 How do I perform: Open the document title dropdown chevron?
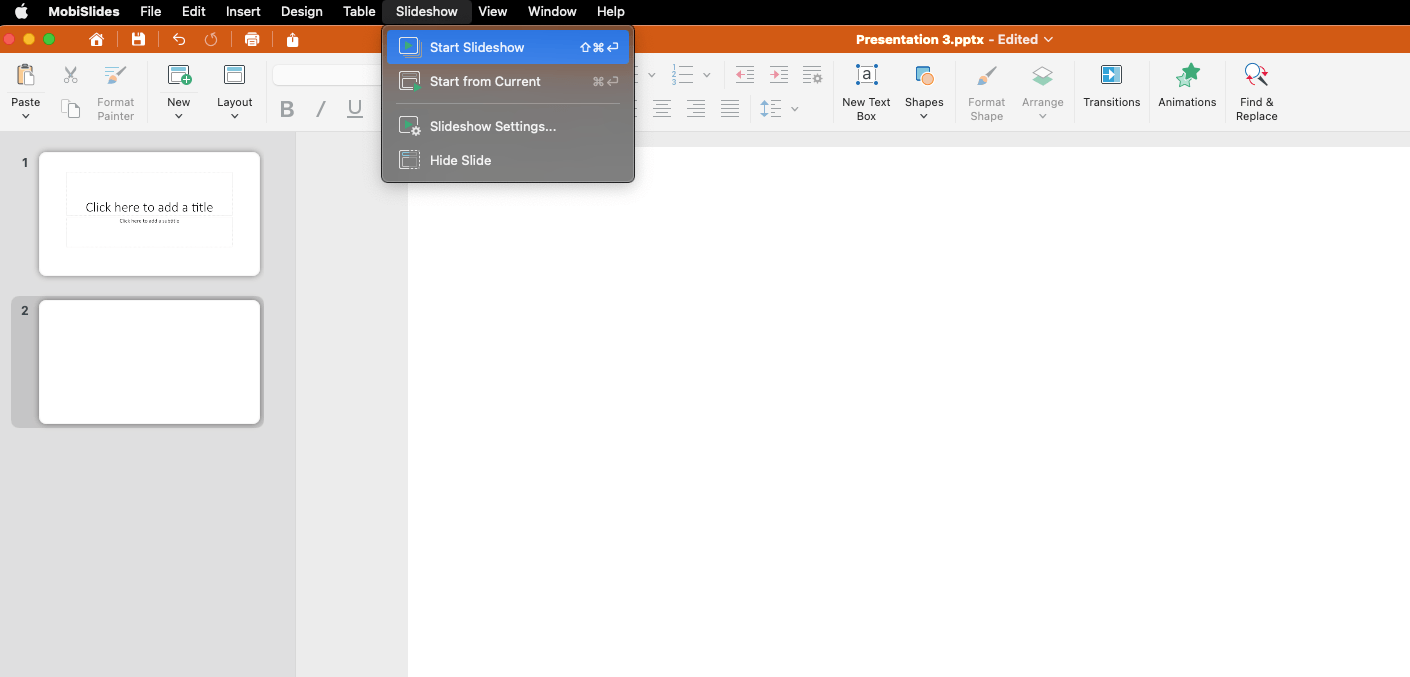point(1048,40)
